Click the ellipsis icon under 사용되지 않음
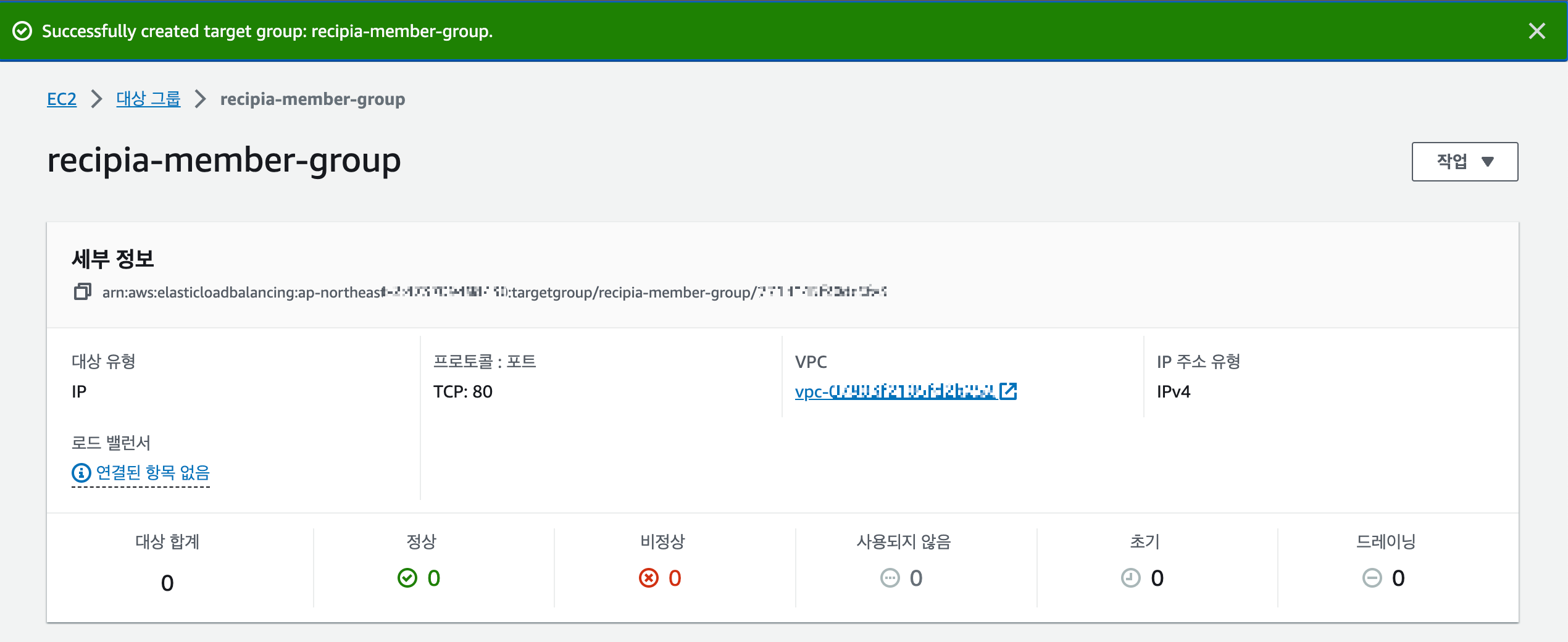1568x642 pixels. pos(889,578)
